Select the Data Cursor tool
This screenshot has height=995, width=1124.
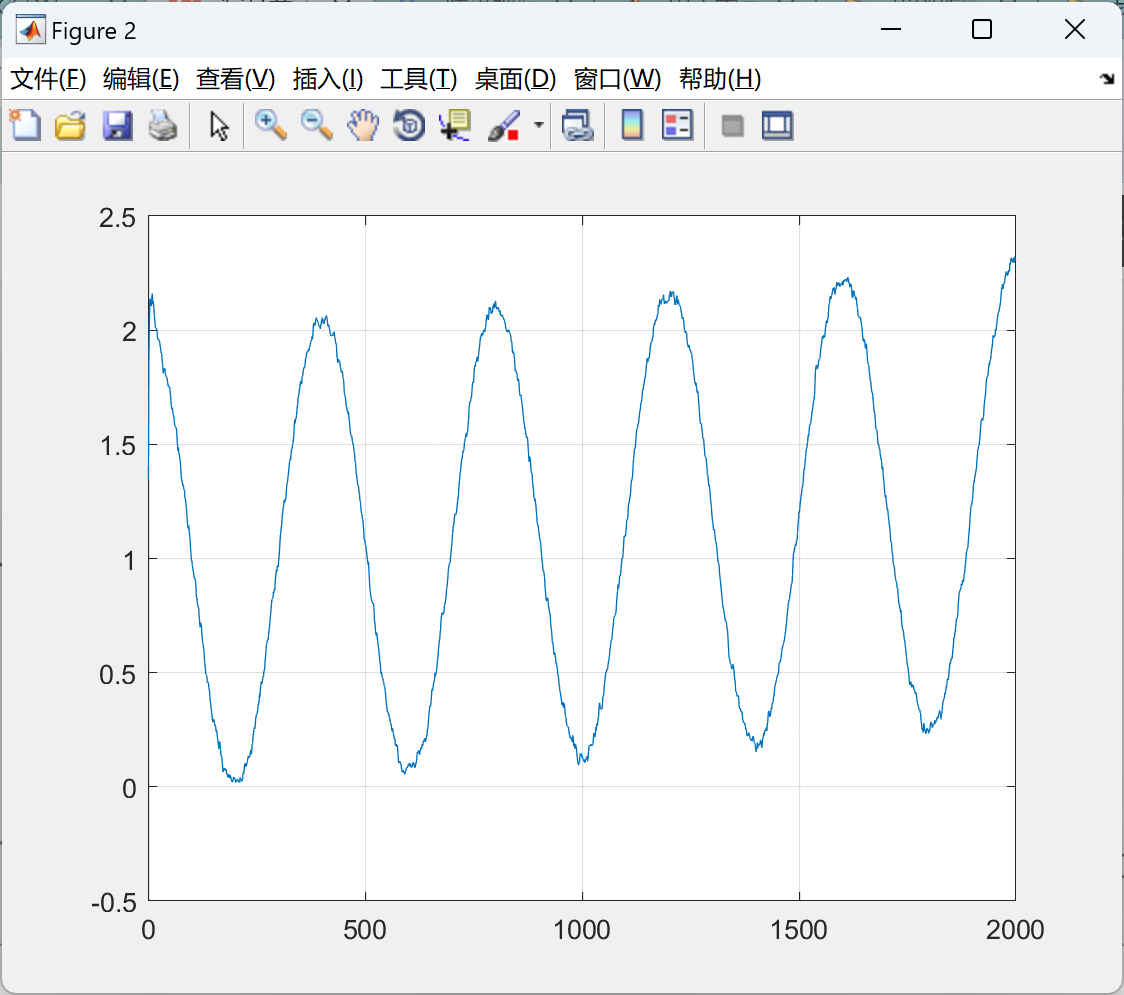tap(455, 125)
